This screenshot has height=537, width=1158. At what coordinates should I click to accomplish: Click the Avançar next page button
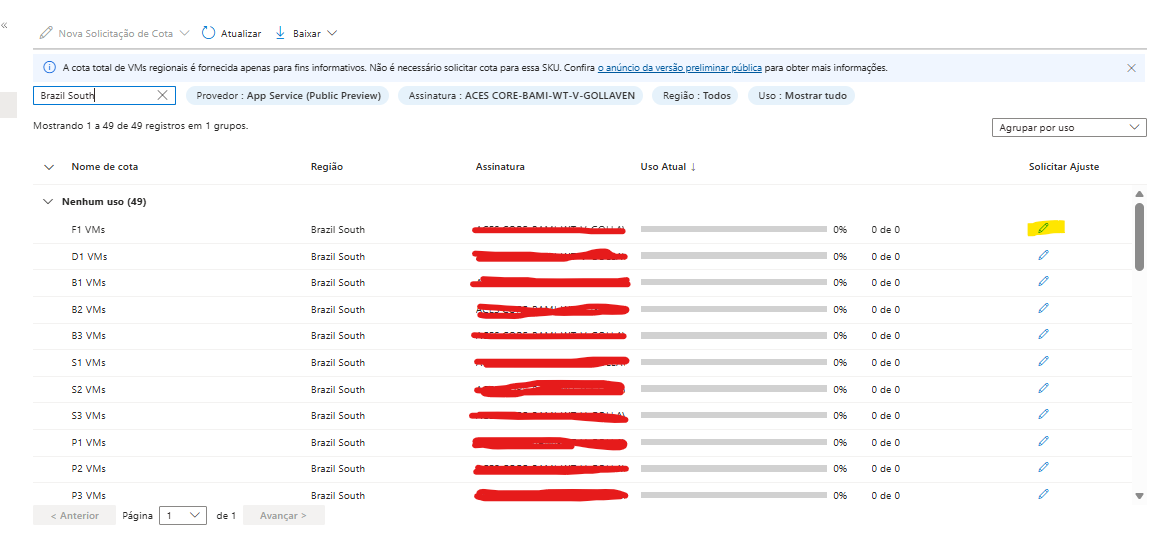point(283,516)
